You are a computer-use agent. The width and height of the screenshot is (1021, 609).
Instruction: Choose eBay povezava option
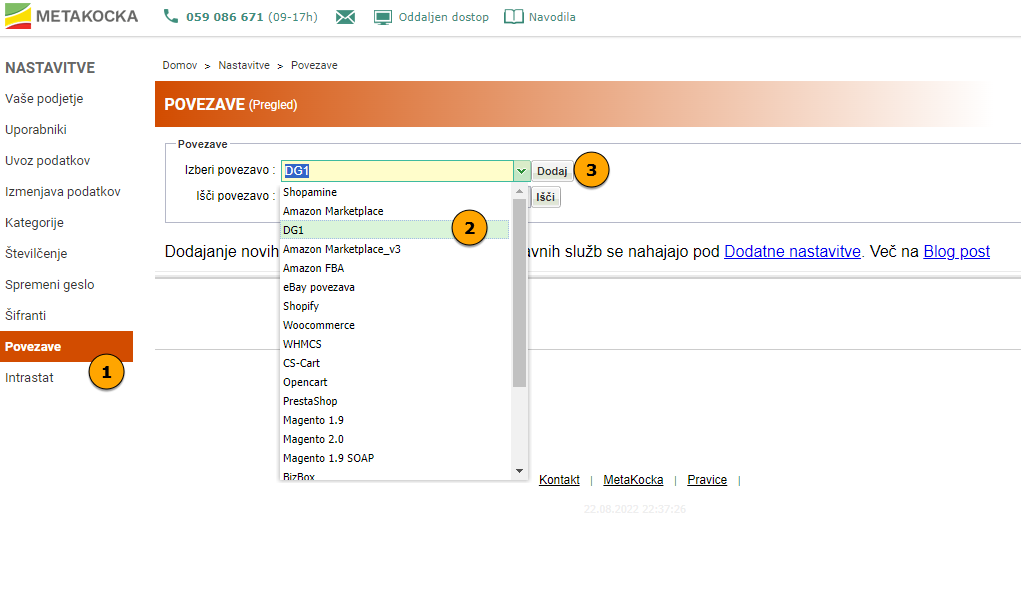pyautogui.click(x=395, y=287)
